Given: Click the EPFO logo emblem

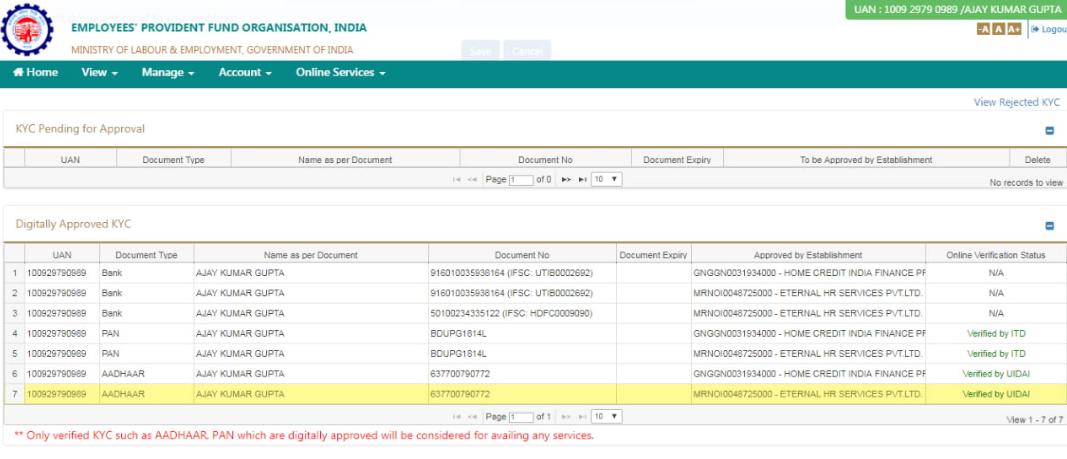Looking at the screenshot, I should (x=30, y=30).
